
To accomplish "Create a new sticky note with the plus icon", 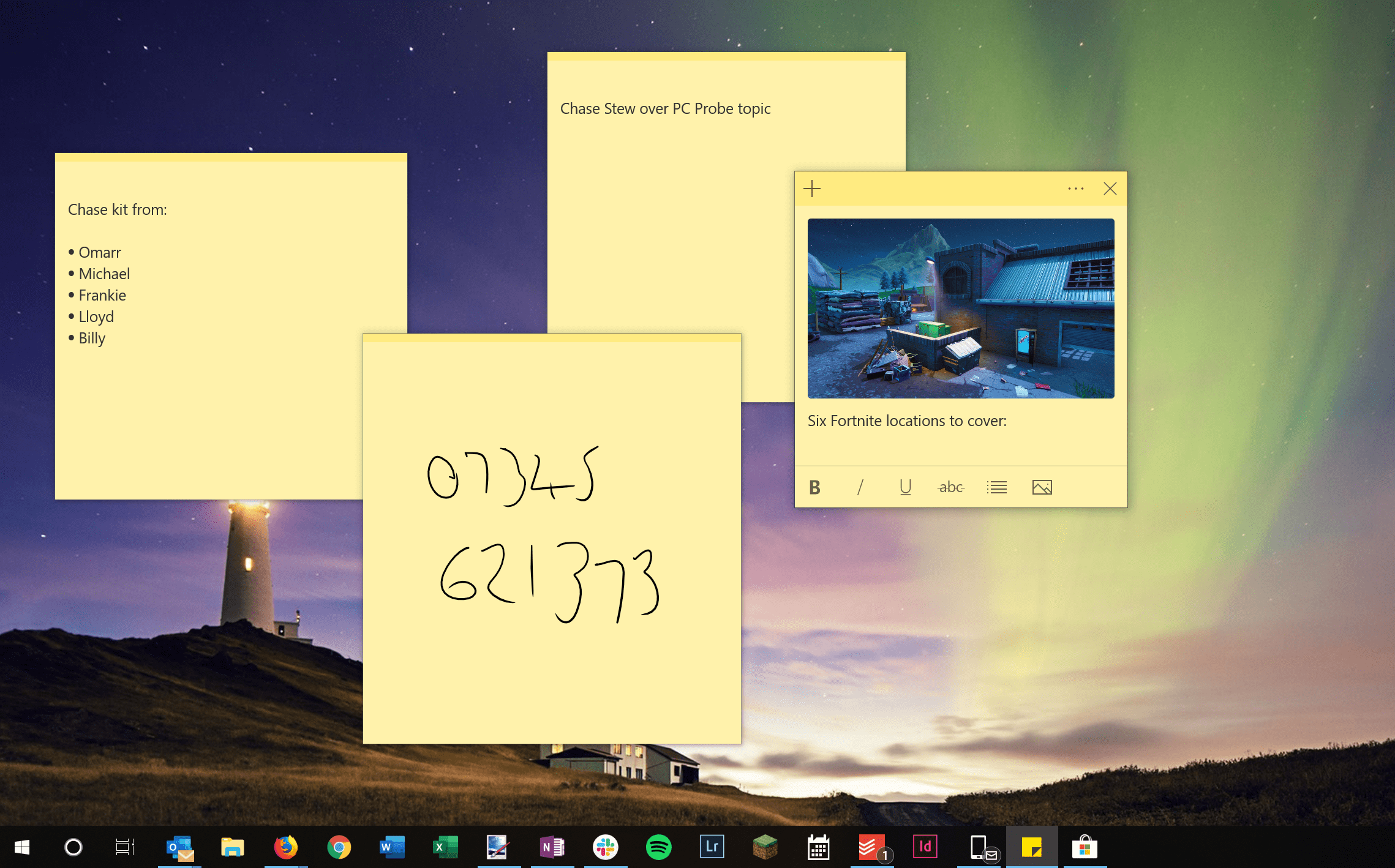I will [811, 189].
